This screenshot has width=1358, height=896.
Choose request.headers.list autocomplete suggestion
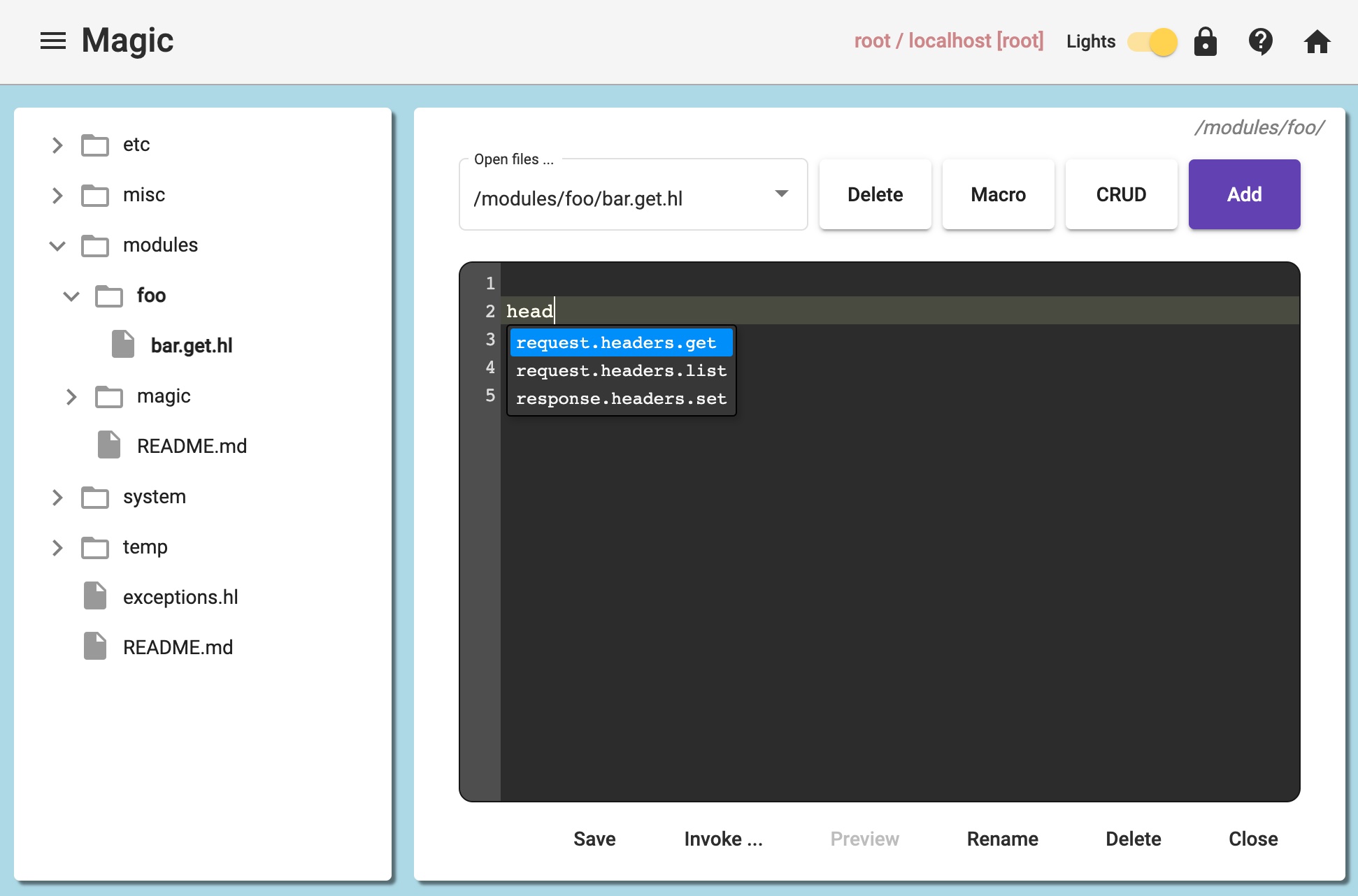pyautogui.click(x=621, y=370)
